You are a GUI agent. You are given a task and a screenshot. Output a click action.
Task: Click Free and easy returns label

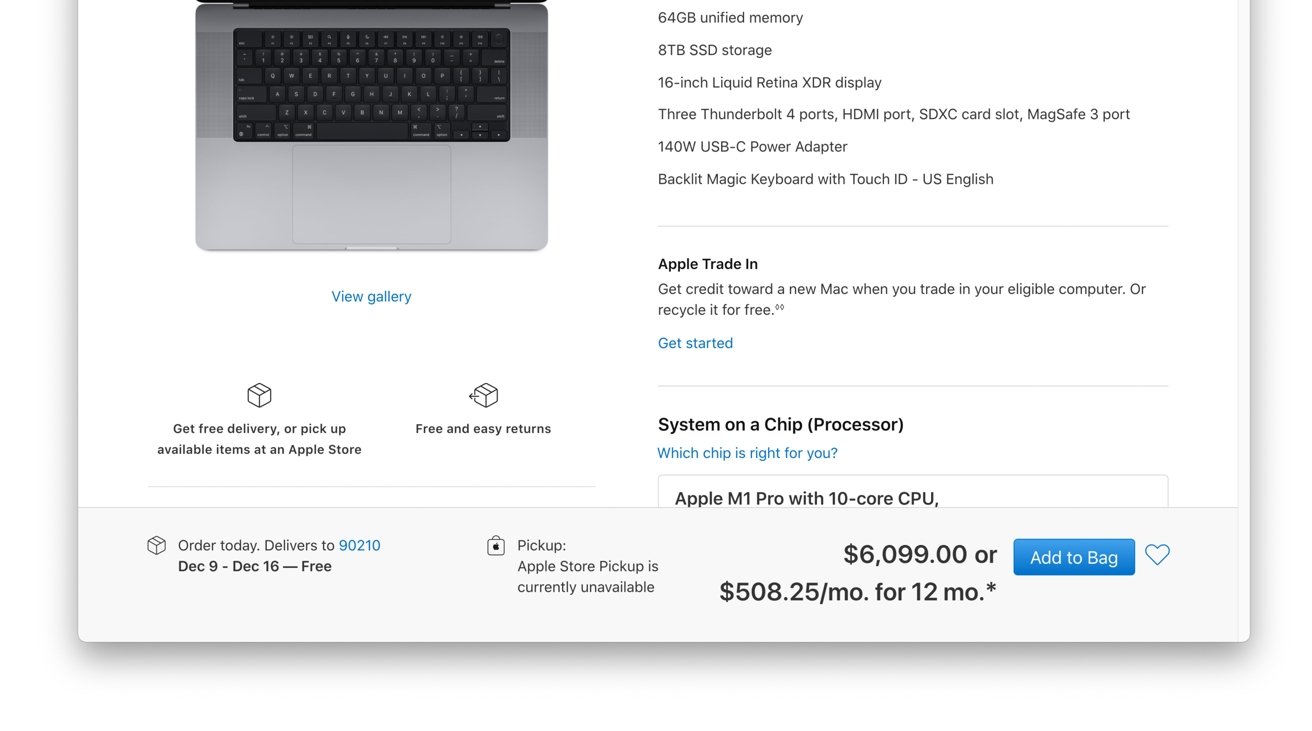pos(483,428)
